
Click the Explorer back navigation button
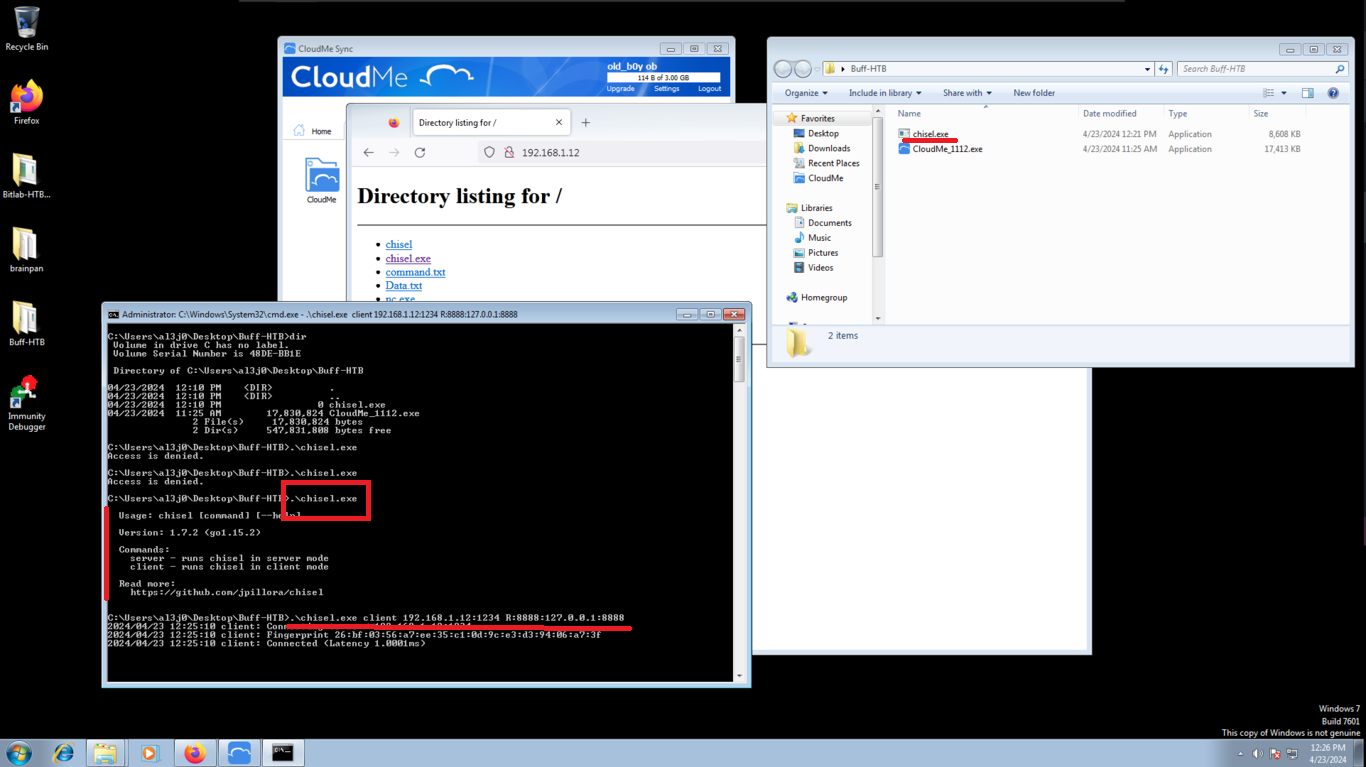[x=784, y=69]
